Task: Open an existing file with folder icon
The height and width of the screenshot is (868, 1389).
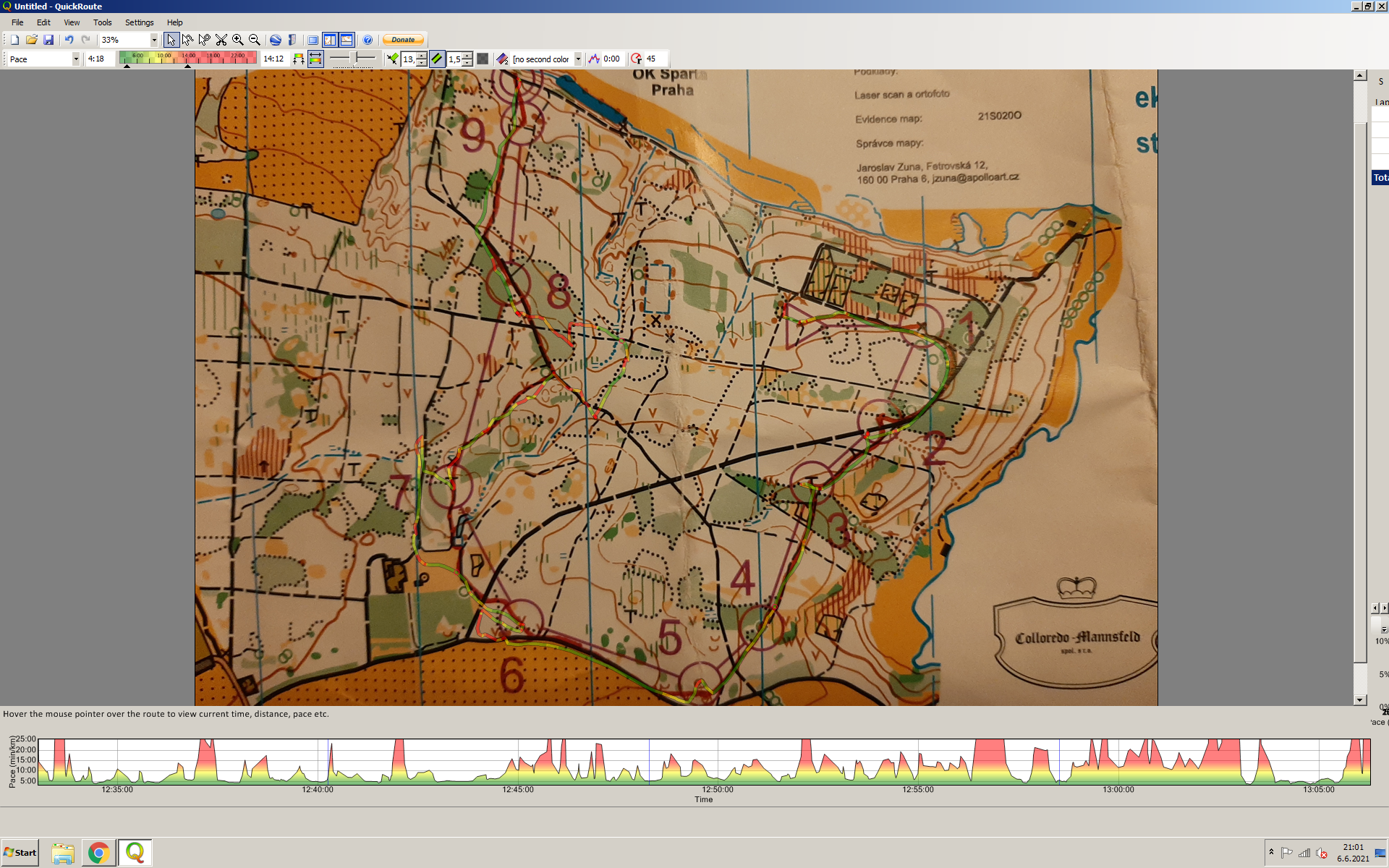Action: click(32, 40)
